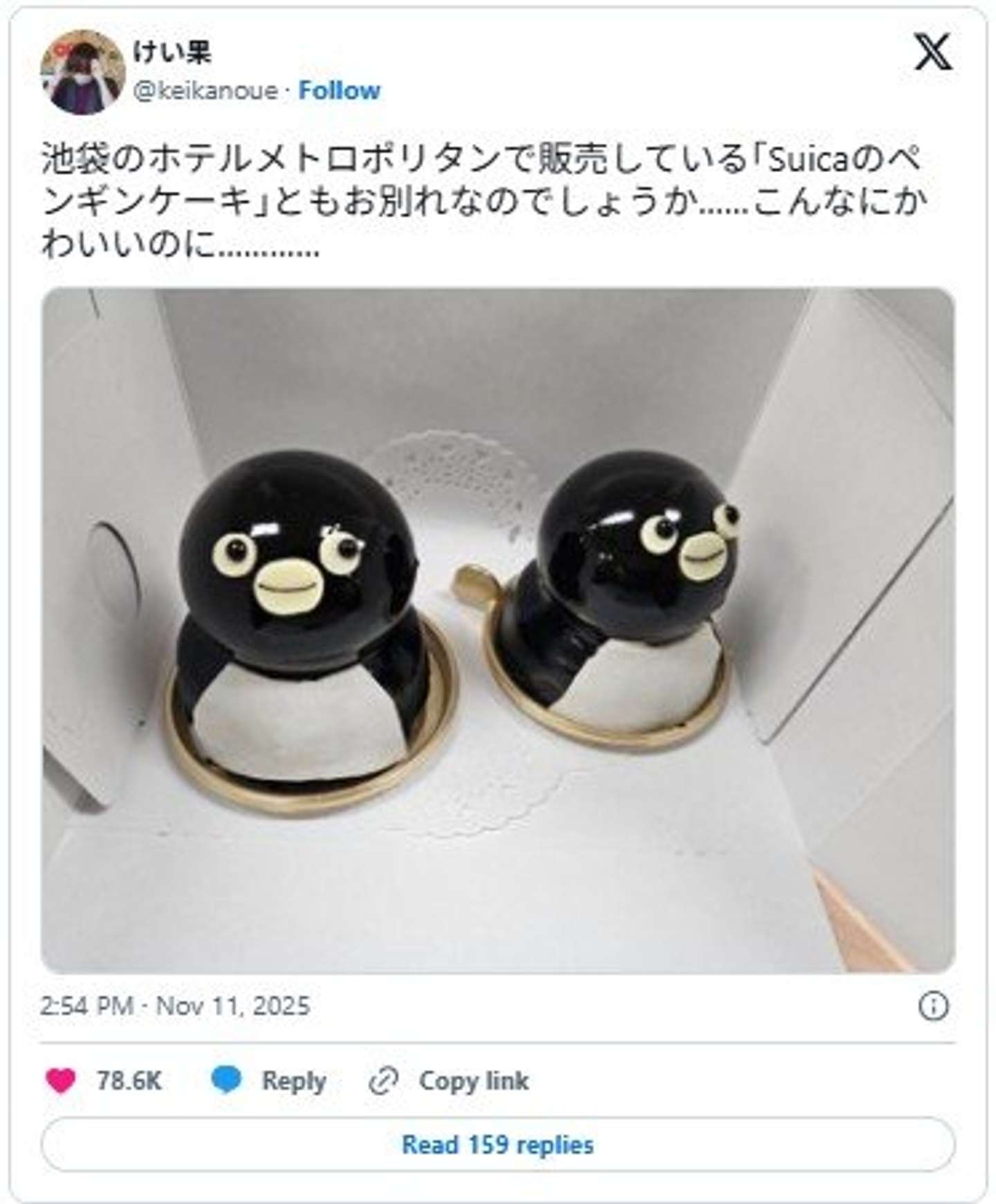The height and width of the screenshot is (1204, 996).
Task: Follow the @keikanoue account
Action: click(x=339, y=91)
